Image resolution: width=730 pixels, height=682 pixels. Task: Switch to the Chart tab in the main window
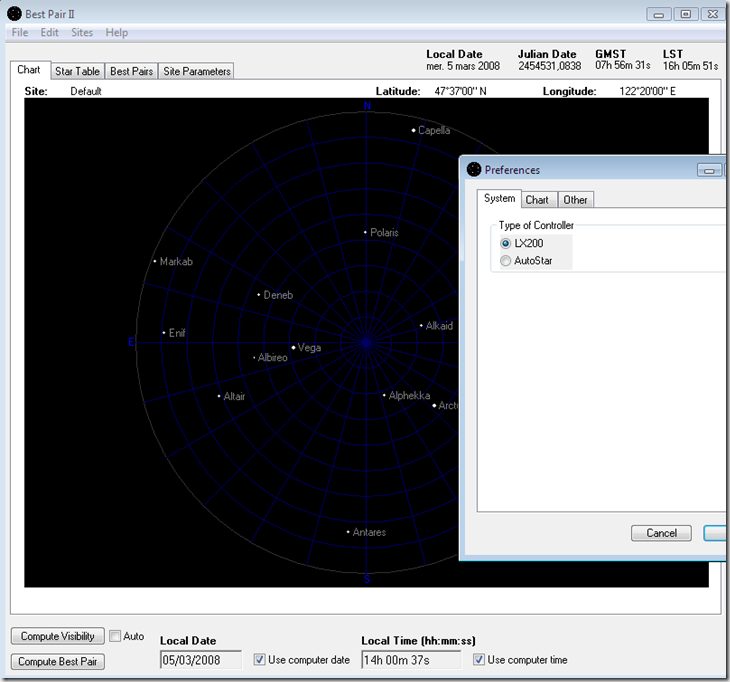[29, 70]
